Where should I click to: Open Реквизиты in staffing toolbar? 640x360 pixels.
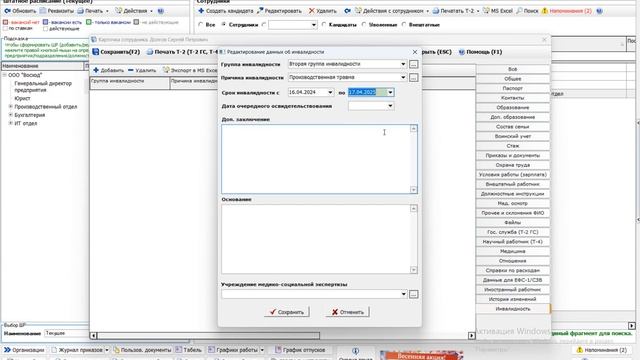tap(57, 11)
